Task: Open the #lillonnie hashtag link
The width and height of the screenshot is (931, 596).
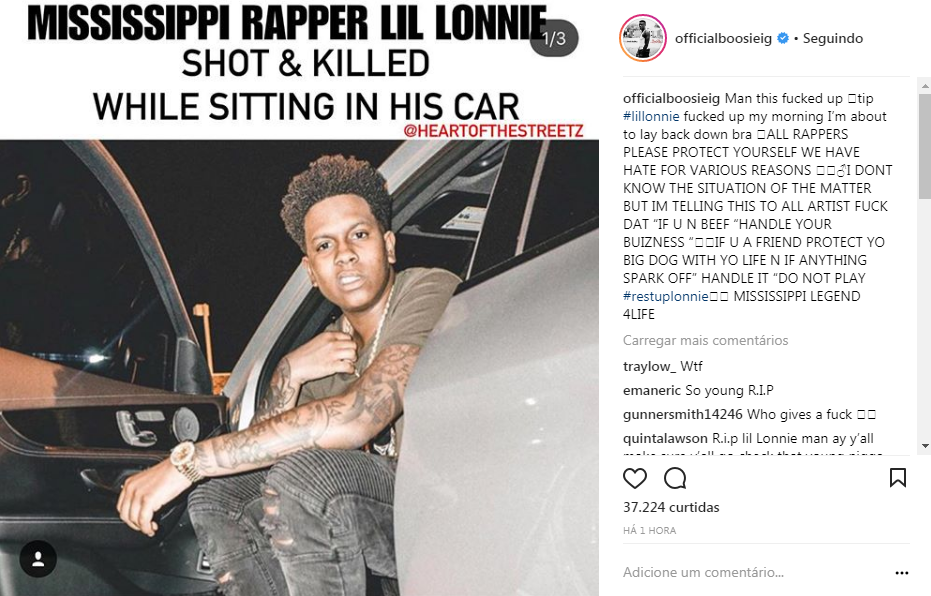Action: point(651,116)
